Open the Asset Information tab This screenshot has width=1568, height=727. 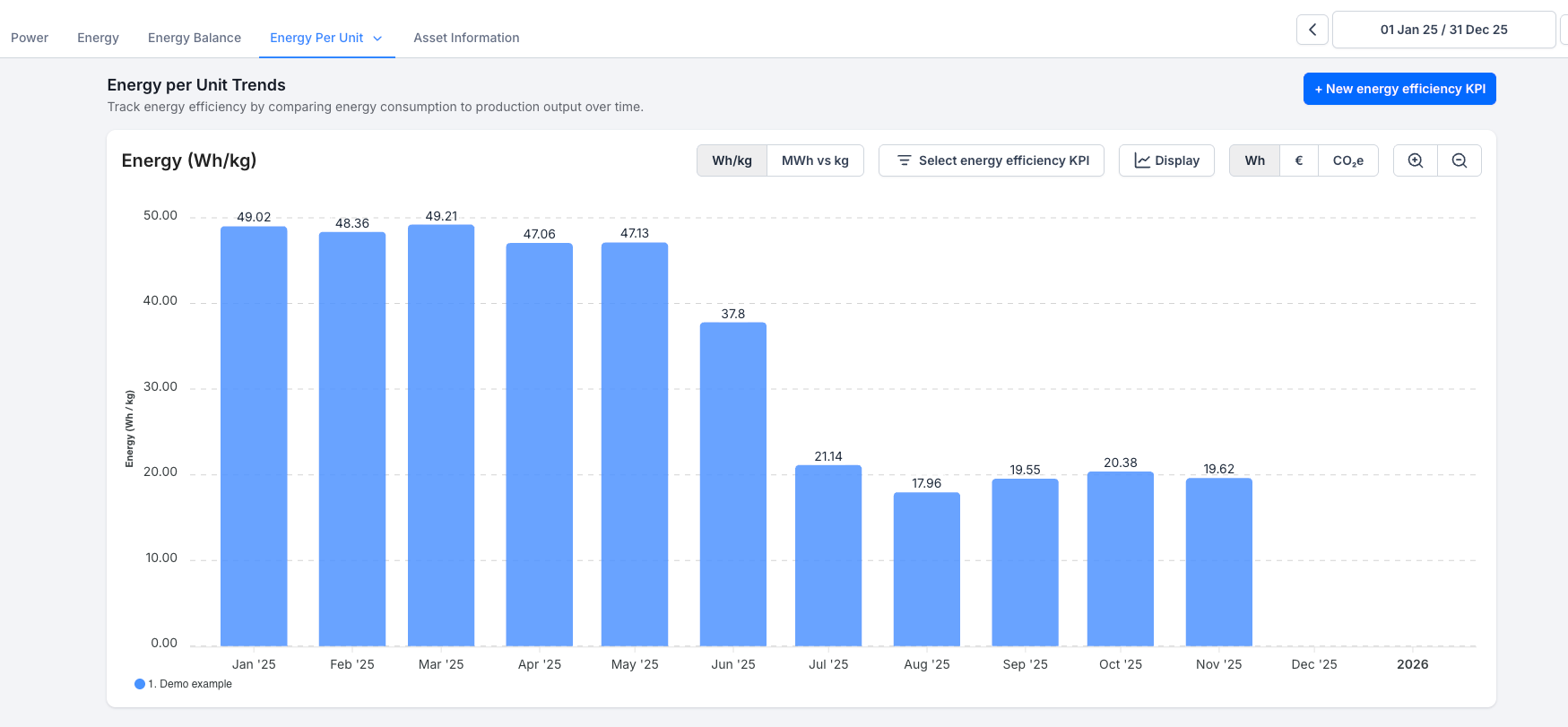[466, 38]
